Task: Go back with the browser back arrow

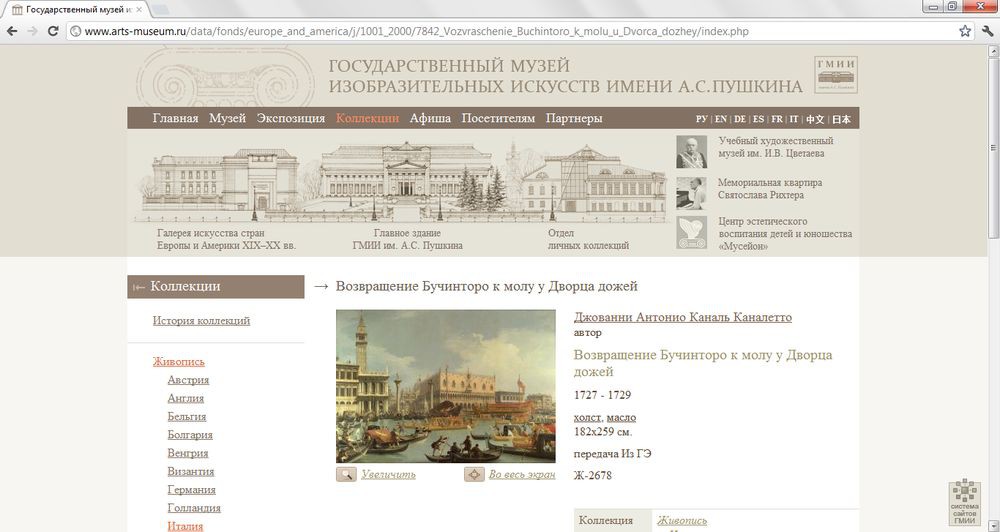Action: pyautogui.click(x=12, y=31)
